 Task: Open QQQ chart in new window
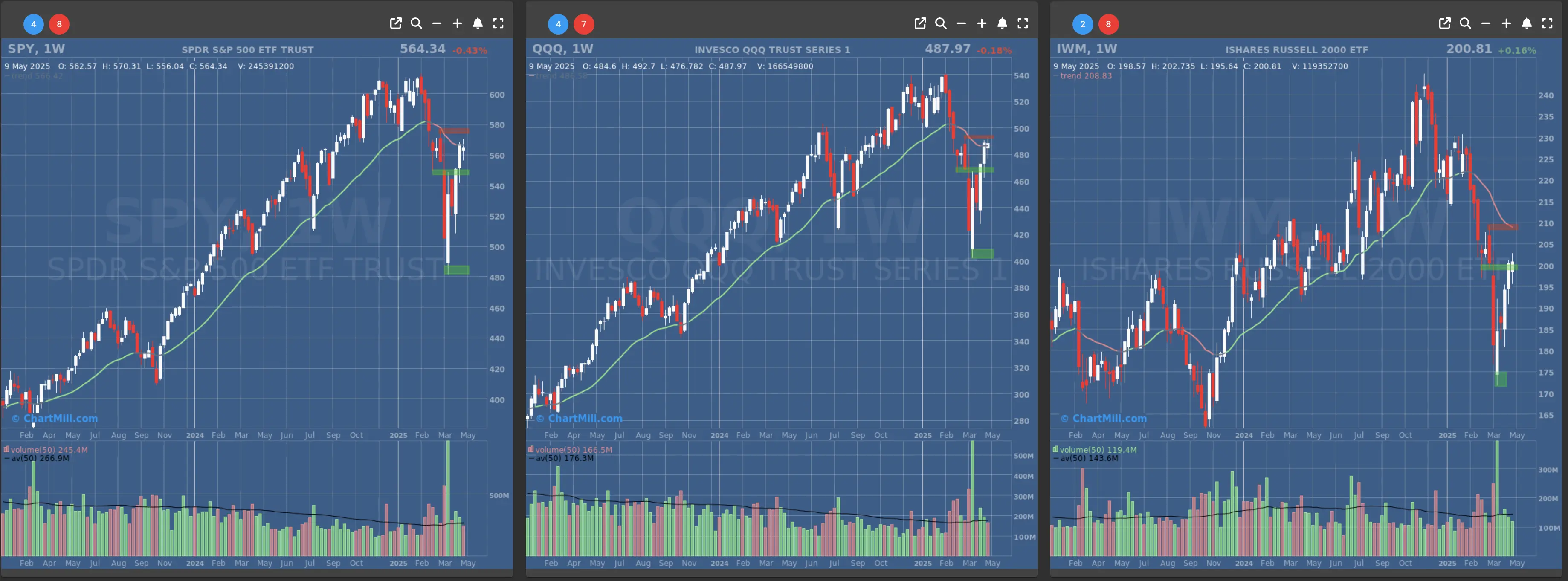click(920, 23)
